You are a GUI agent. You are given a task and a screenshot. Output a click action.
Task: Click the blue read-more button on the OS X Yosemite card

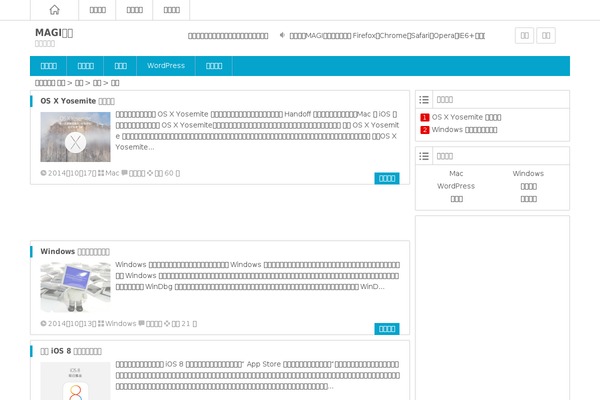(x=387, y=178)
